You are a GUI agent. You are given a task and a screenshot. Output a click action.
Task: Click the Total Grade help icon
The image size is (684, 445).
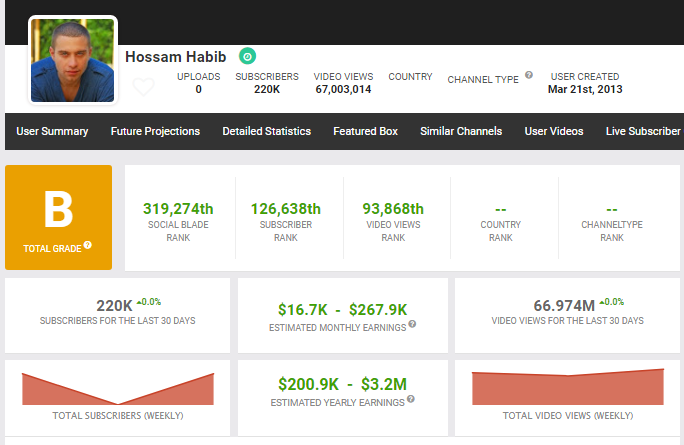point(88,245)
